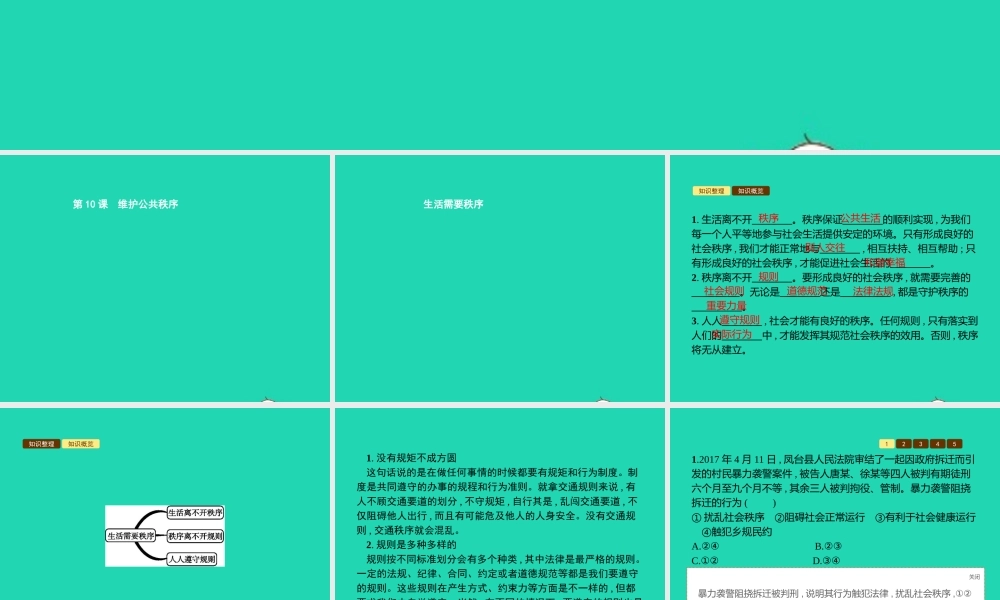Select question number 4 tab
This screenshot has height=600, width=1000.
(x=938, y=444)
